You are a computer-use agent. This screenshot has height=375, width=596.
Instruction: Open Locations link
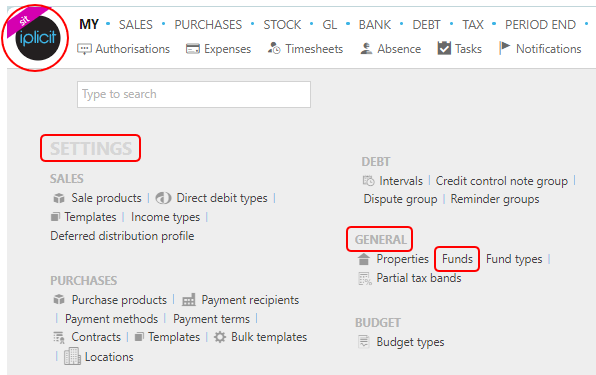[109, 357]
